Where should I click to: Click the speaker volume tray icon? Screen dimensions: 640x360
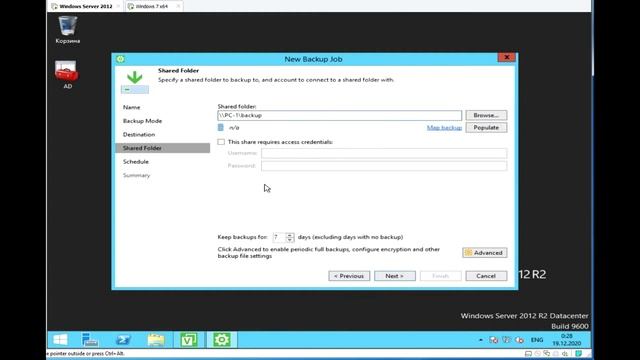(x=519, y=340)
